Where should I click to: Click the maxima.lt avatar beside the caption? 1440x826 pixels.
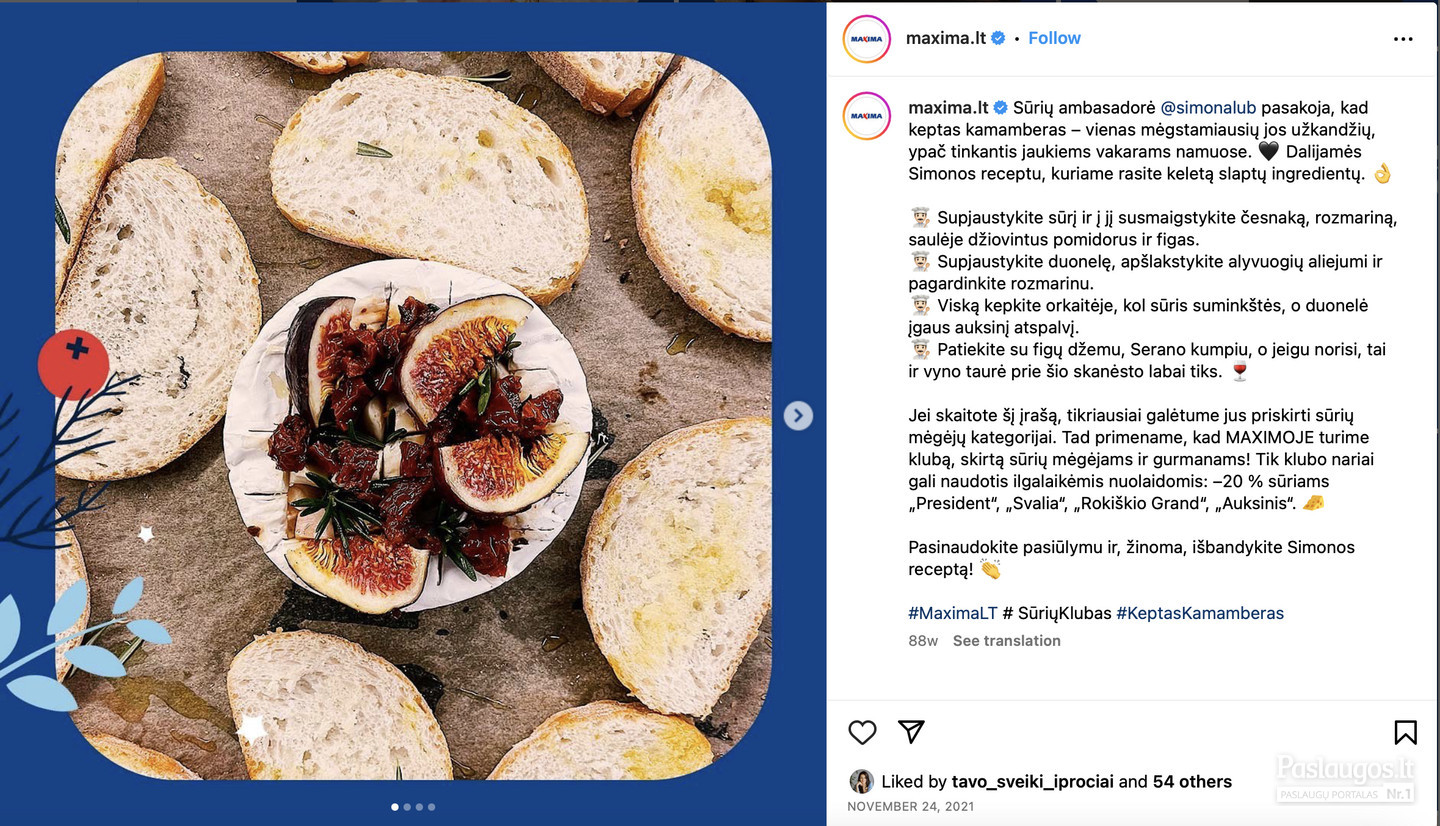(866, 115)
